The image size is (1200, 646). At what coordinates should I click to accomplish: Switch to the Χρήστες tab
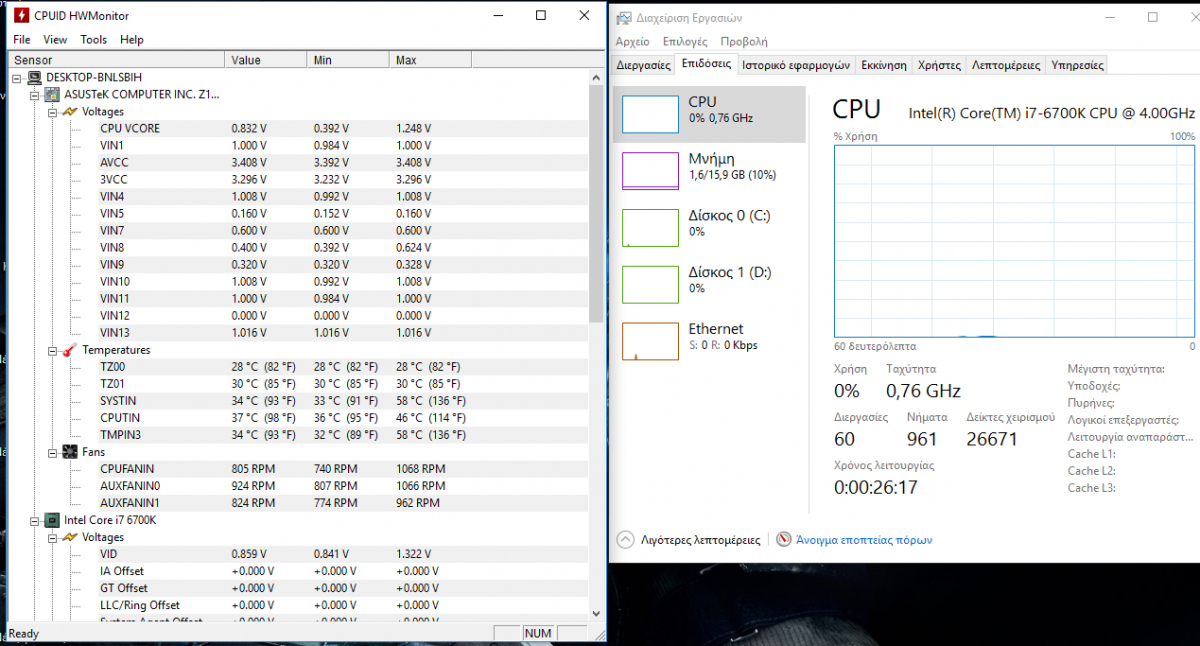(939, 65)
